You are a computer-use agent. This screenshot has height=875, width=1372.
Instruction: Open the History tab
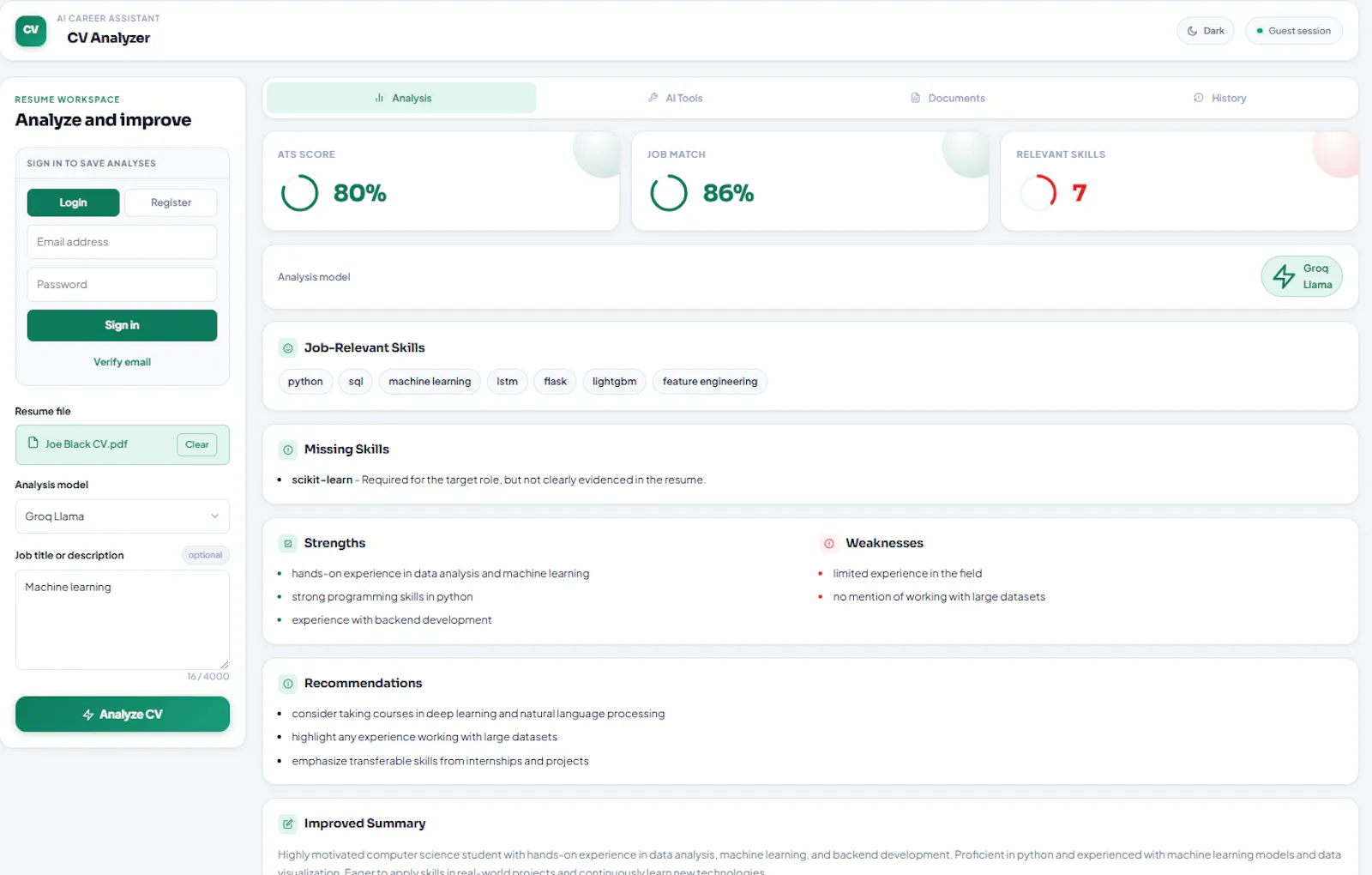1219,98
